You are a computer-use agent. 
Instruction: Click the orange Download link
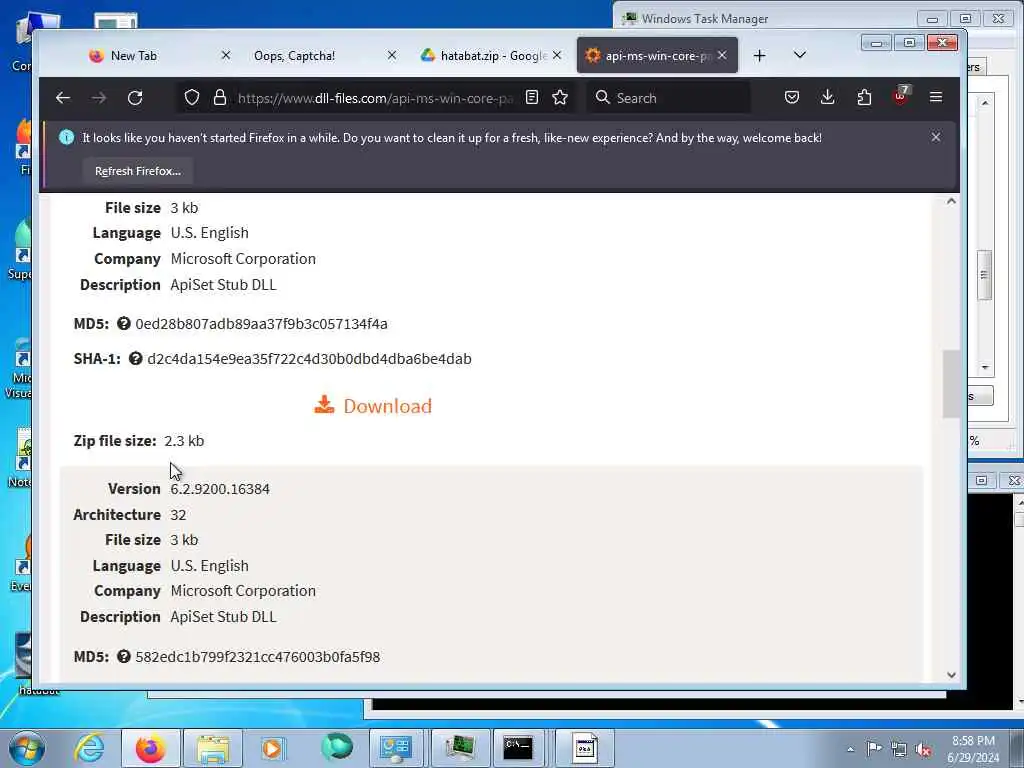click(x=373, y=406)
